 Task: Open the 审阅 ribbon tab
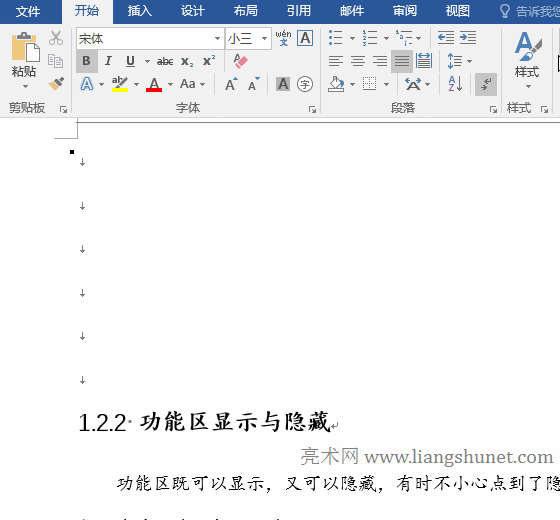coord(405,11)
